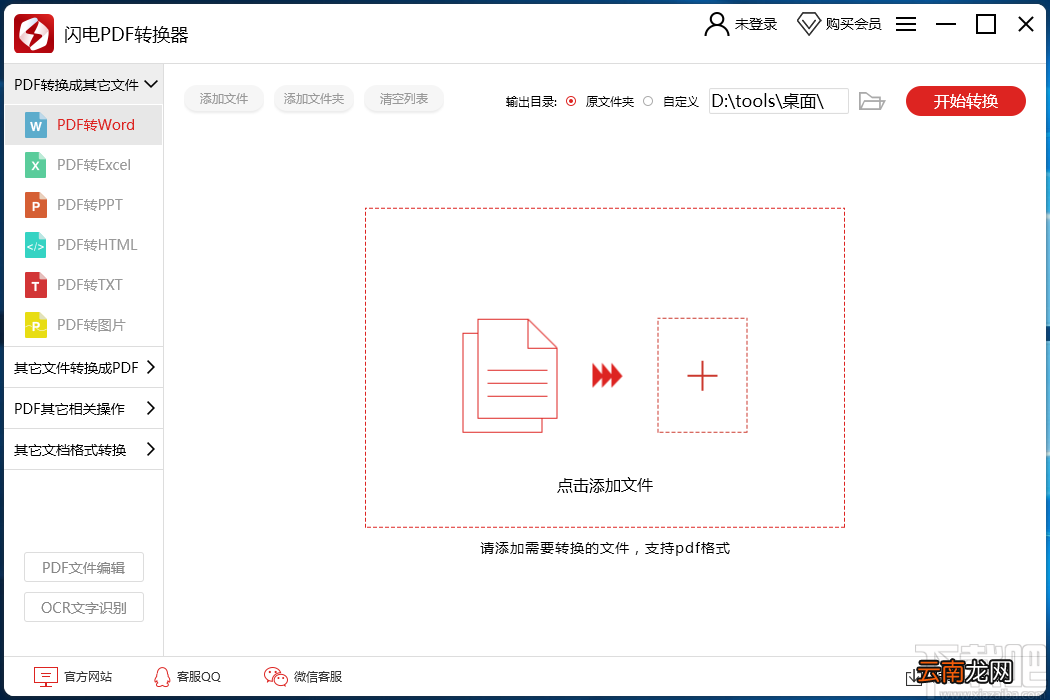This screenshot has height=700, width=1050.
Task: Choose the PDF转Excel menu item
Action: click(x=84, y=165)
